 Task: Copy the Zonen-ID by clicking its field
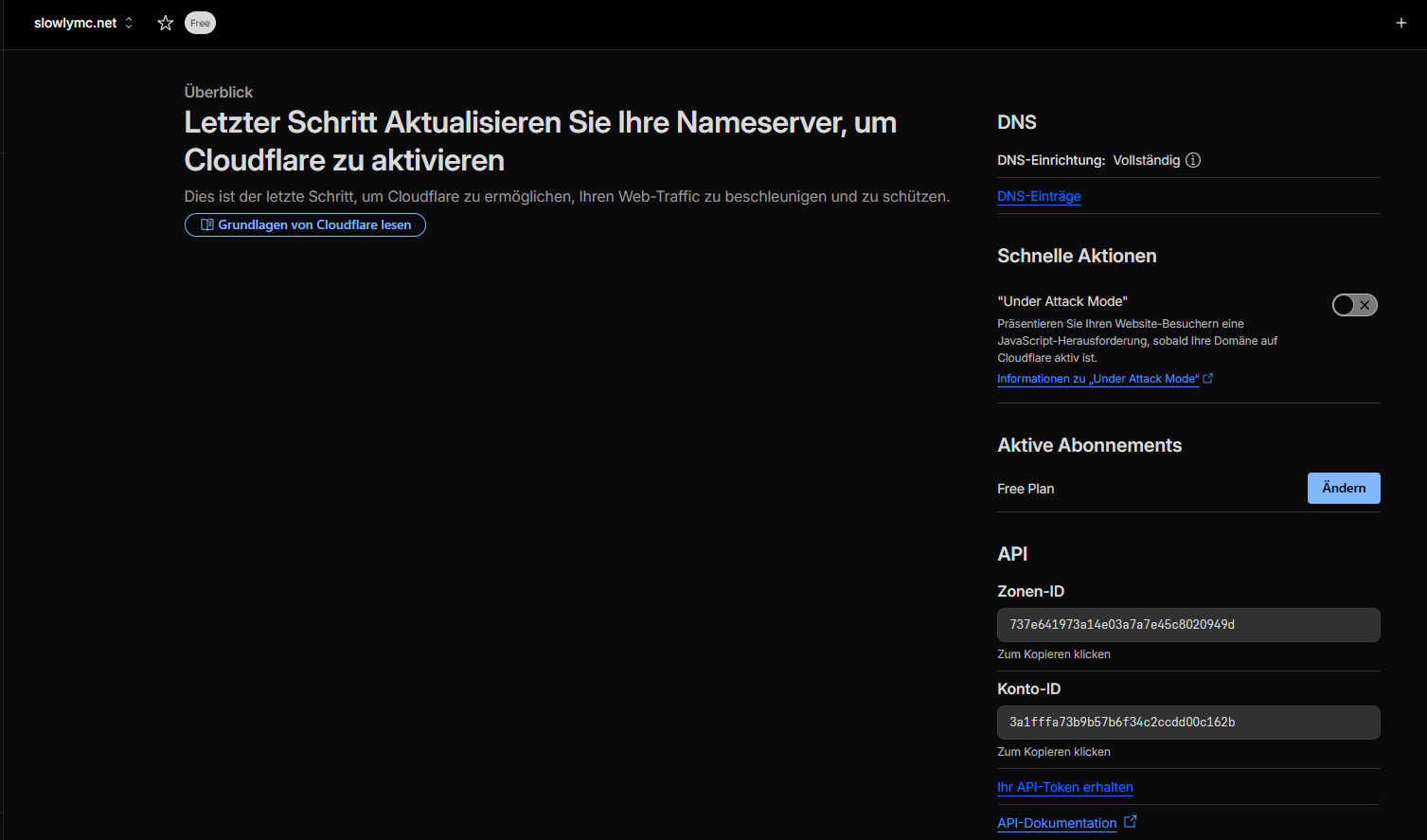pyautogui.click(x=1187, y=624)
